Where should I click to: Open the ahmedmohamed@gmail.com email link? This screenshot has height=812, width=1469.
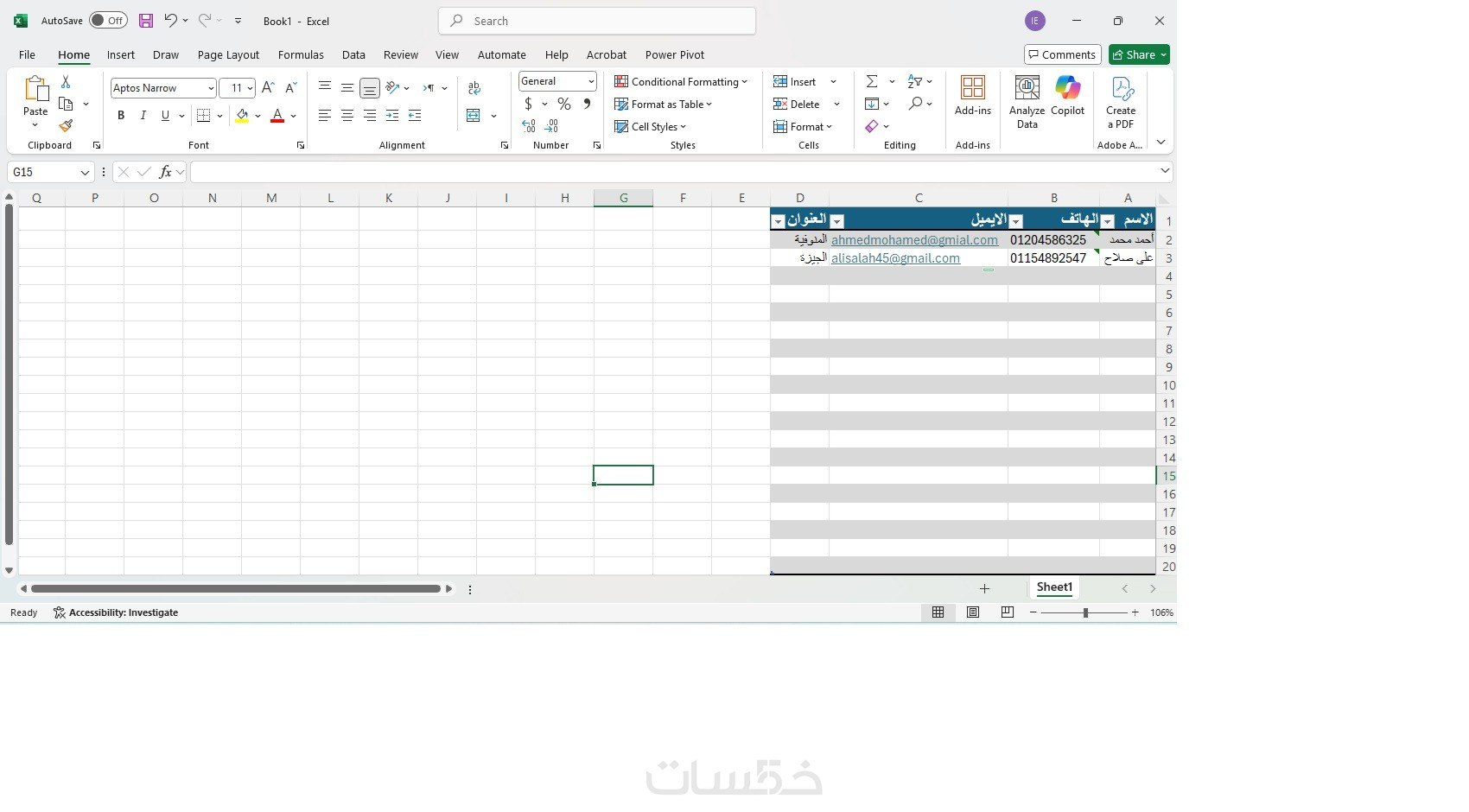point(913,240)
